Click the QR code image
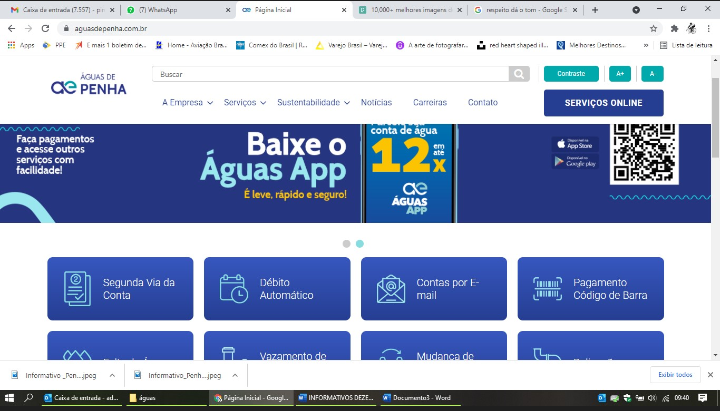Image resolution: width=720 pixels, height=411 pixels. pos(644,153)
